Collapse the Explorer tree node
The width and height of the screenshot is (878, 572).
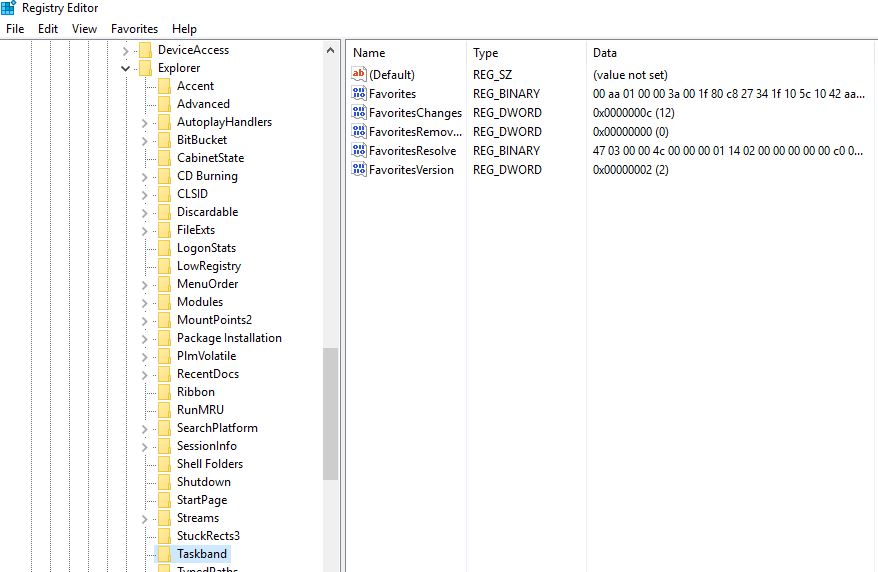tap(126, 68)
